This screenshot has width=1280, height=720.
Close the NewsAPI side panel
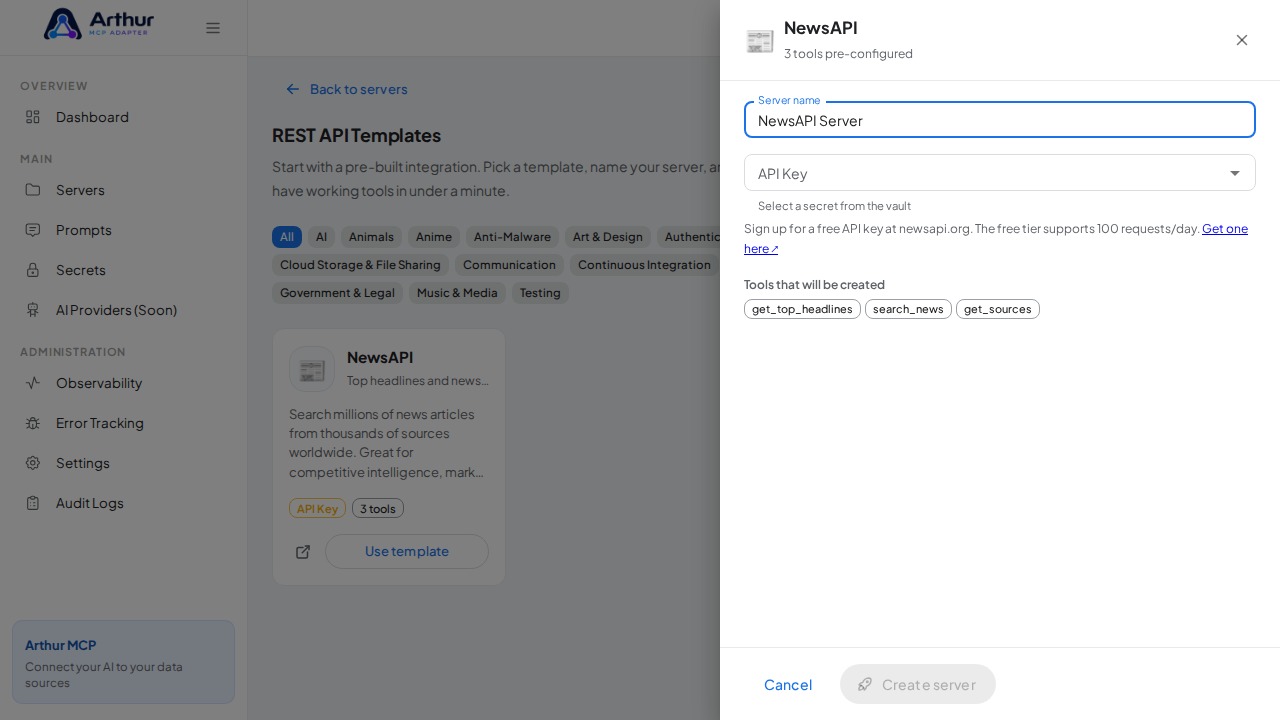(x=1242, y=40)
